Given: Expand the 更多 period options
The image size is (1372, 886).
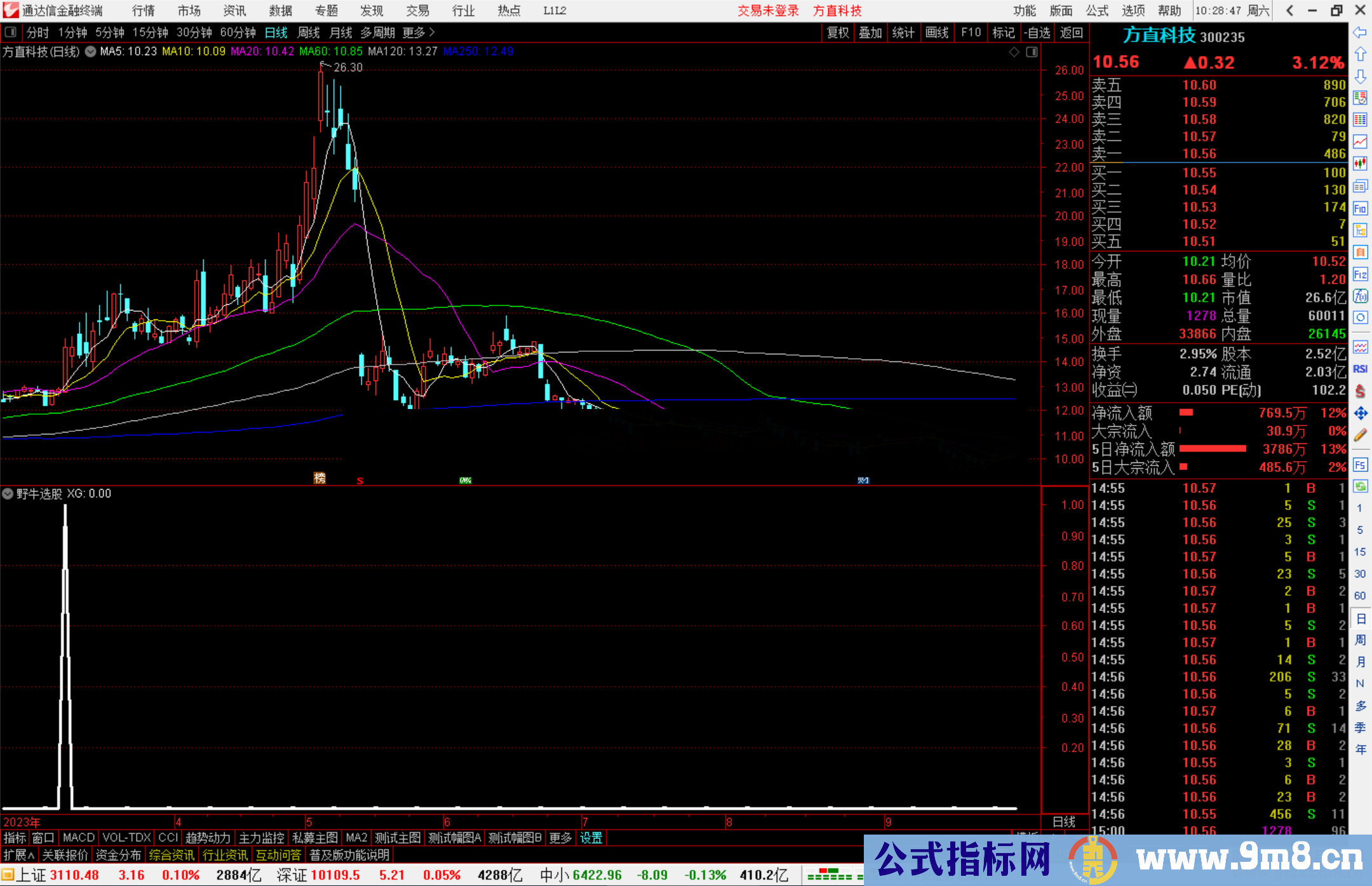Looking at the screenshot, I should pos(419,32).
